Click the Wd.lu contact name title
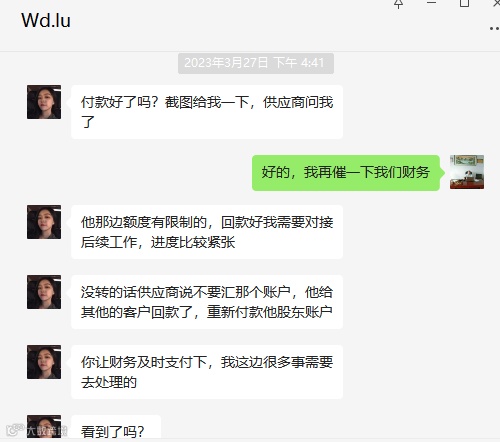Image resolution: width=500 pixels, height=442 pixels. [46, 20]
